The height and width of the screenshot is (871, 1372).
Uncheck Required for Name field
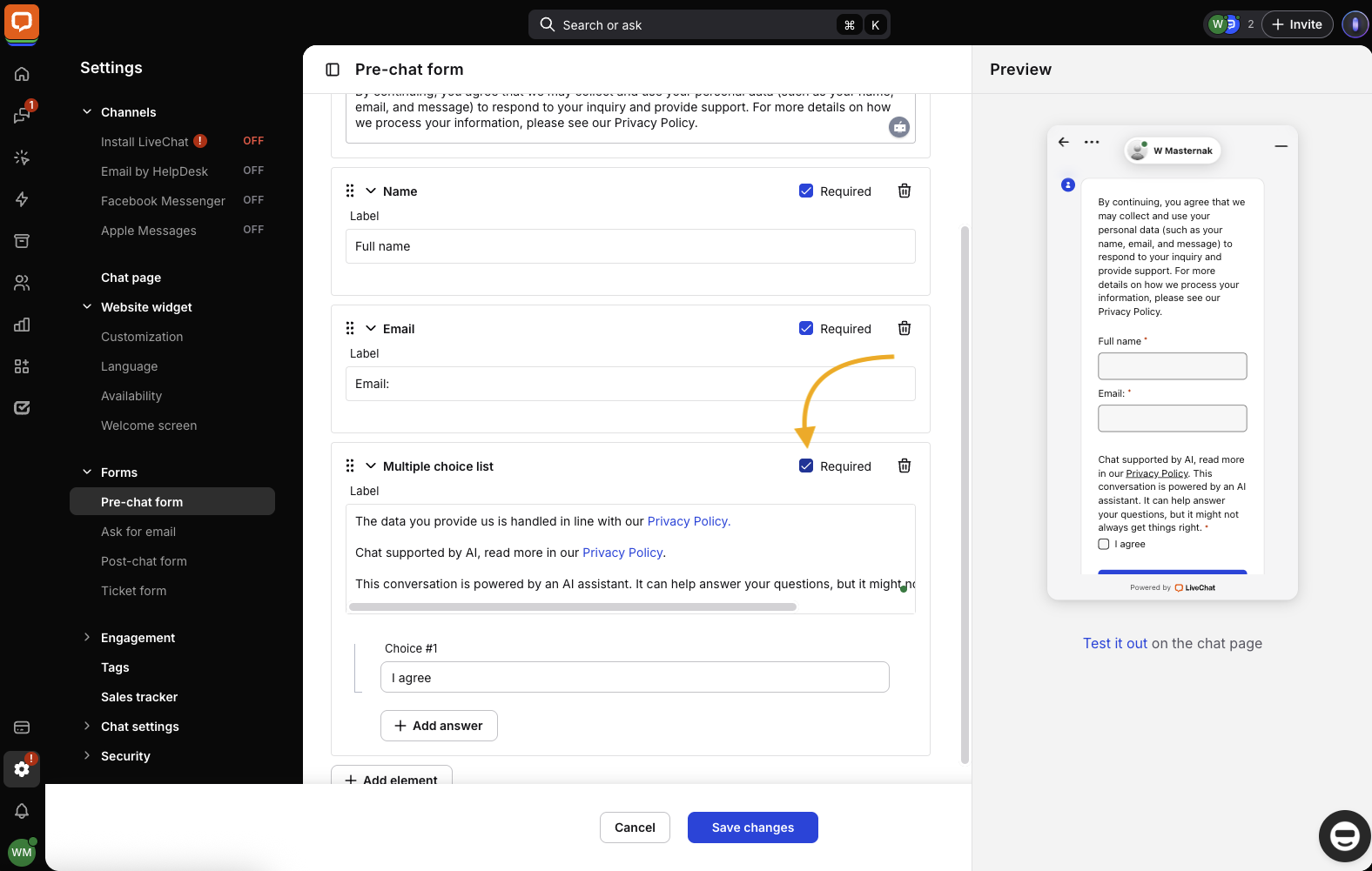point(806,191)
